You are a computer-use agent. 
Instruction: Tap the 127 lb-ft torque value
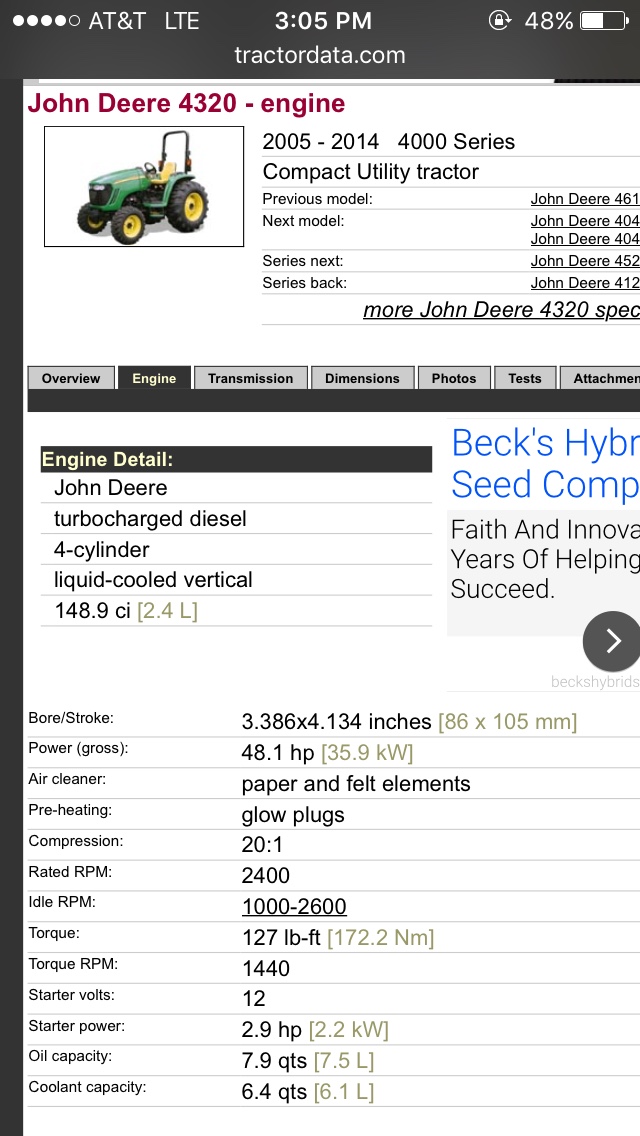click(x=338, y=938)
